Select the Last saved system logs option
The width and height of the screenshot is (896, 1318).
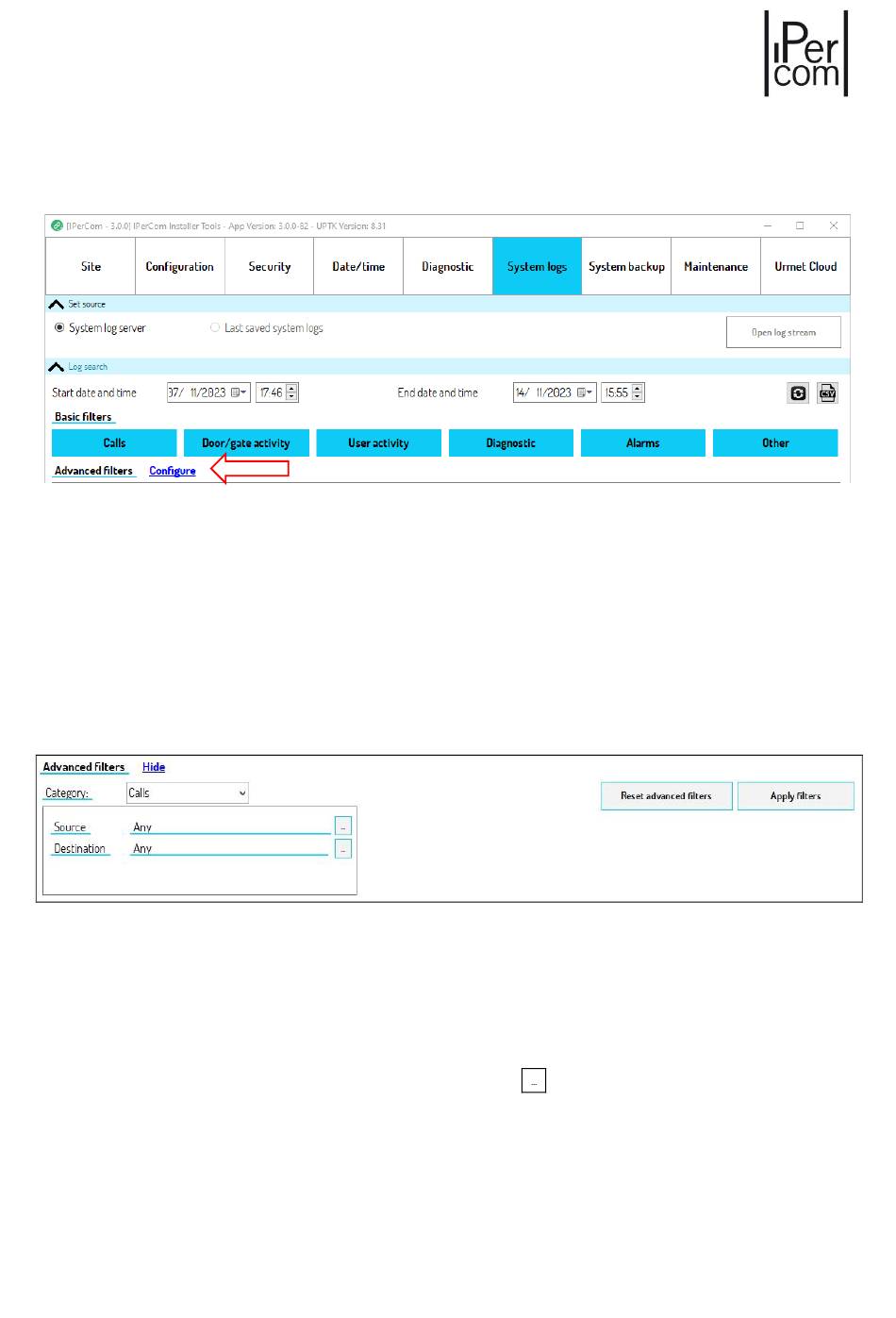coord(215,328)
